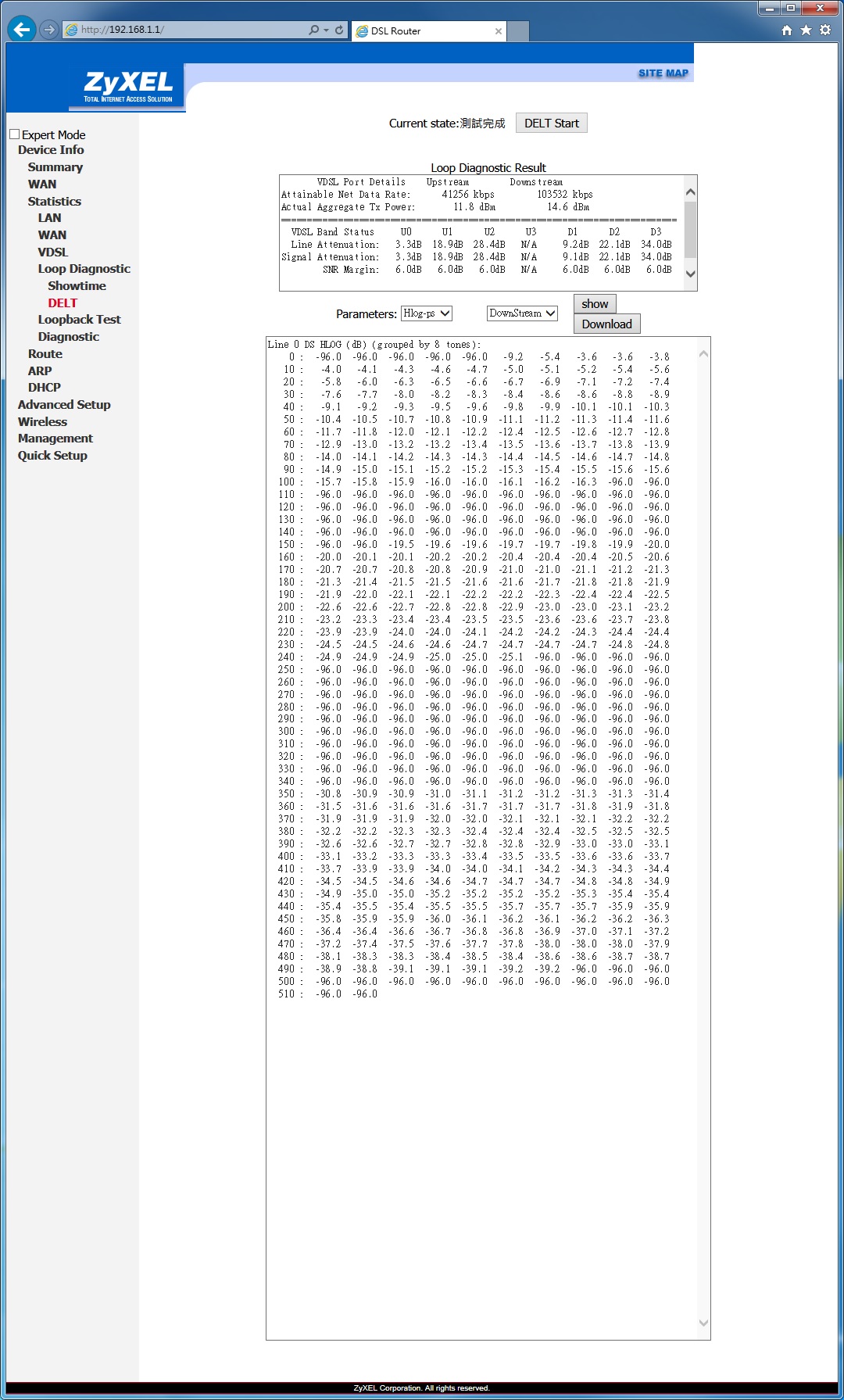This screenshot has height=1400, width=844.
Task: Open Route page
Action: tap(45, 354)
